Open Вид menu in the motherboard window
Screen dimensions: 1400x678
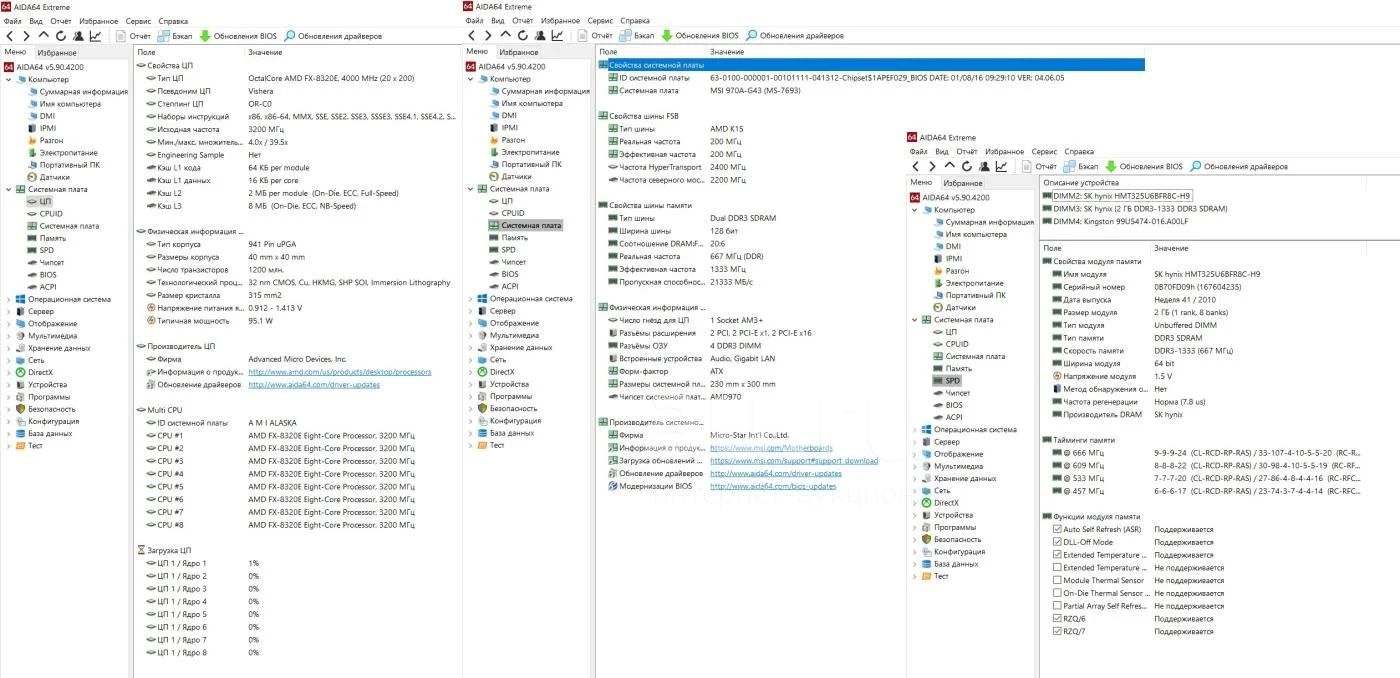[499, 20]
